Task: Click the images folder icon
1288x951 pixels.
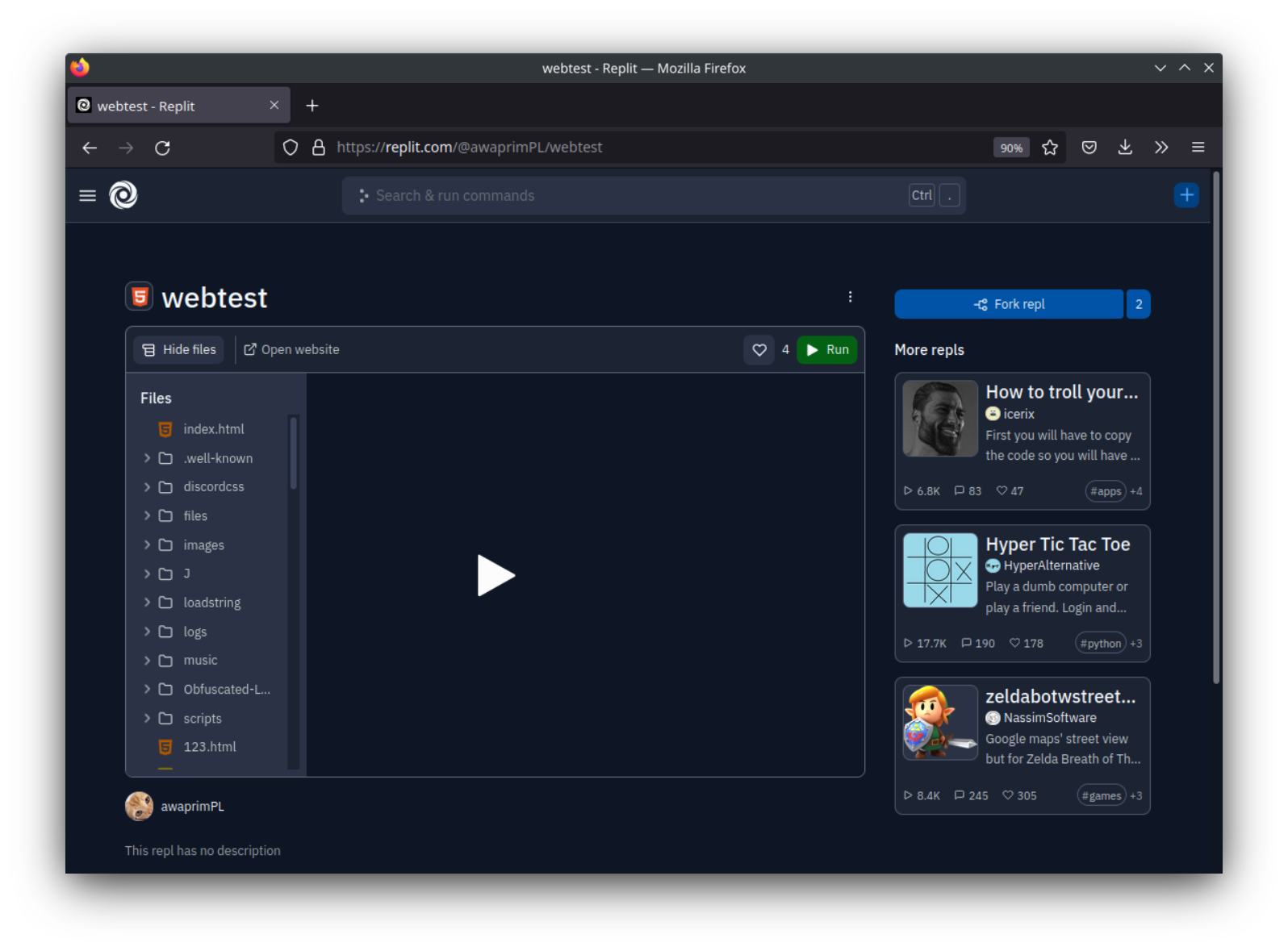Action: point(165,545)
